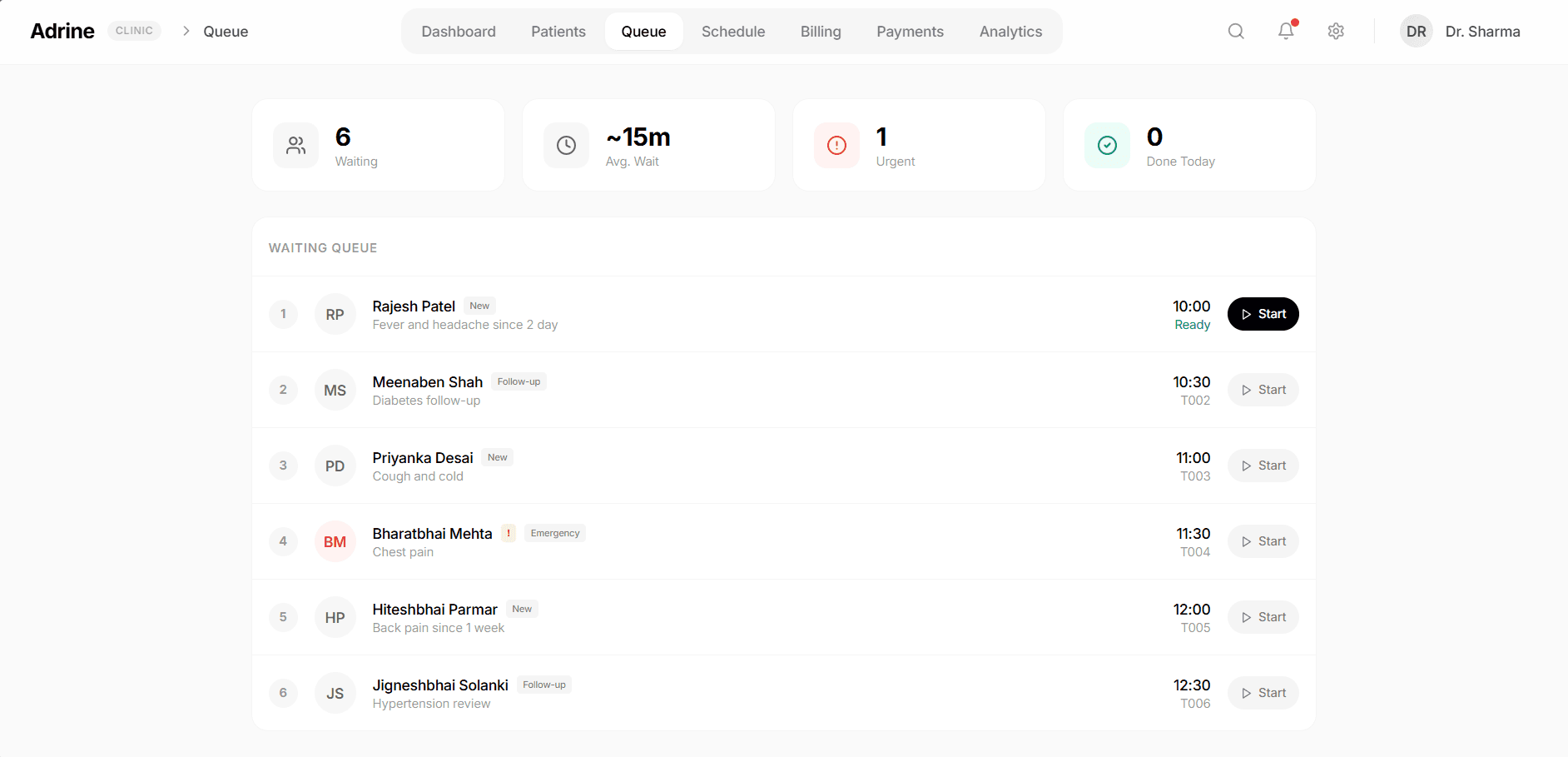The height and width of the screenshot is (757, 1568).
Task: Click the Done Today checkmark icon
Action: click(x=1107, y=146)
